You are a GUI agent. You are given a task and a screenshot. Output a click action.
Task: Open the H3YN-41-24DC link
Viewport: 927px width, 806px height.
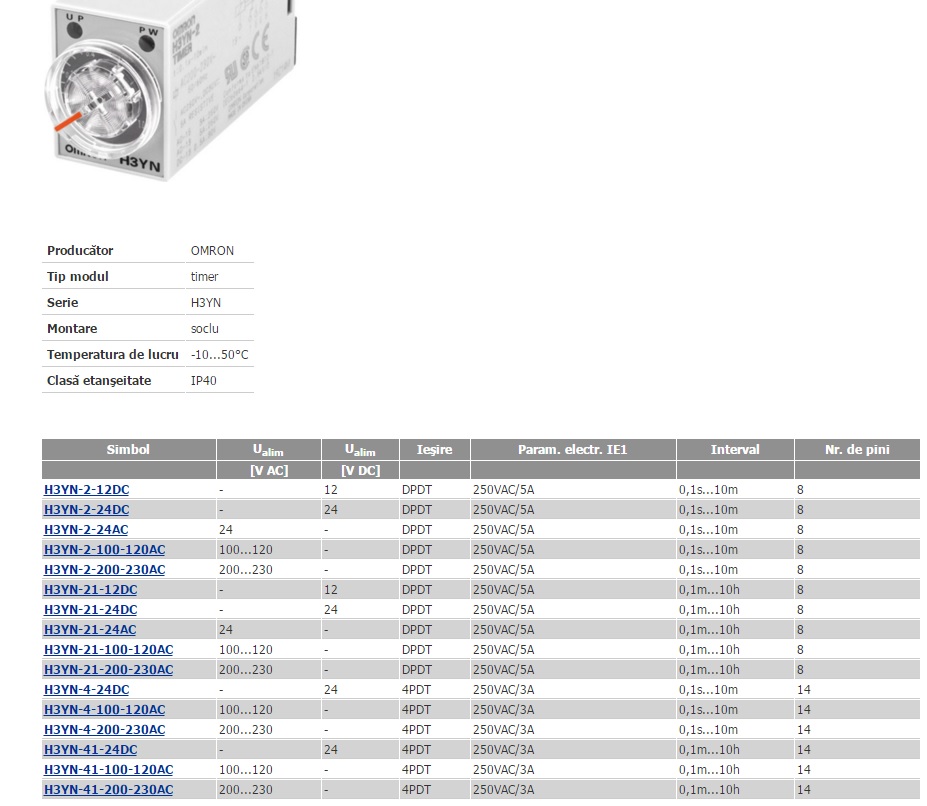(90, 750)
